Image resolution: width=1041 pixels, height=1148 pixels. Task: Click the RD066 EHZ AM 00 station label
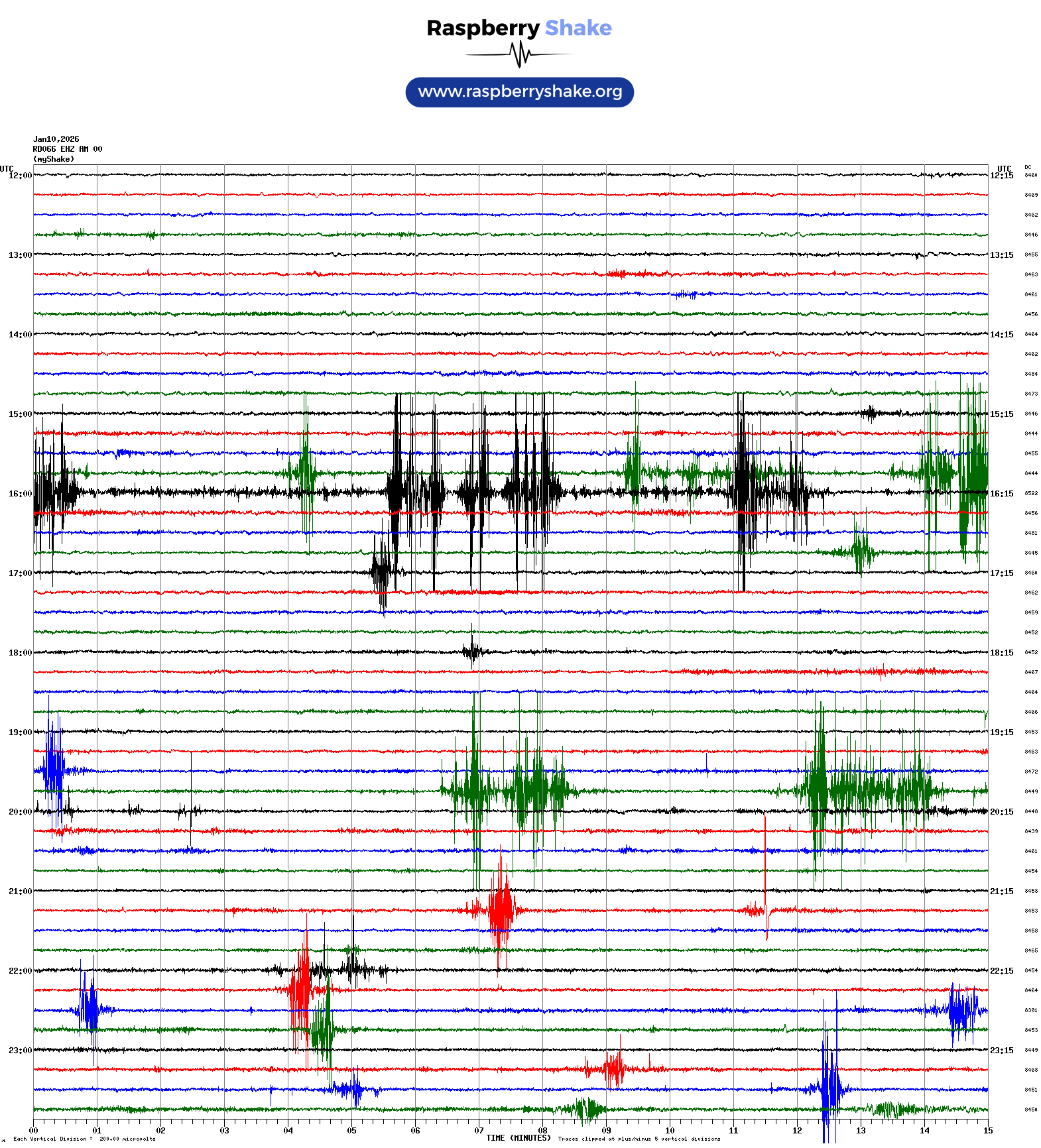(x=67, y=149)
